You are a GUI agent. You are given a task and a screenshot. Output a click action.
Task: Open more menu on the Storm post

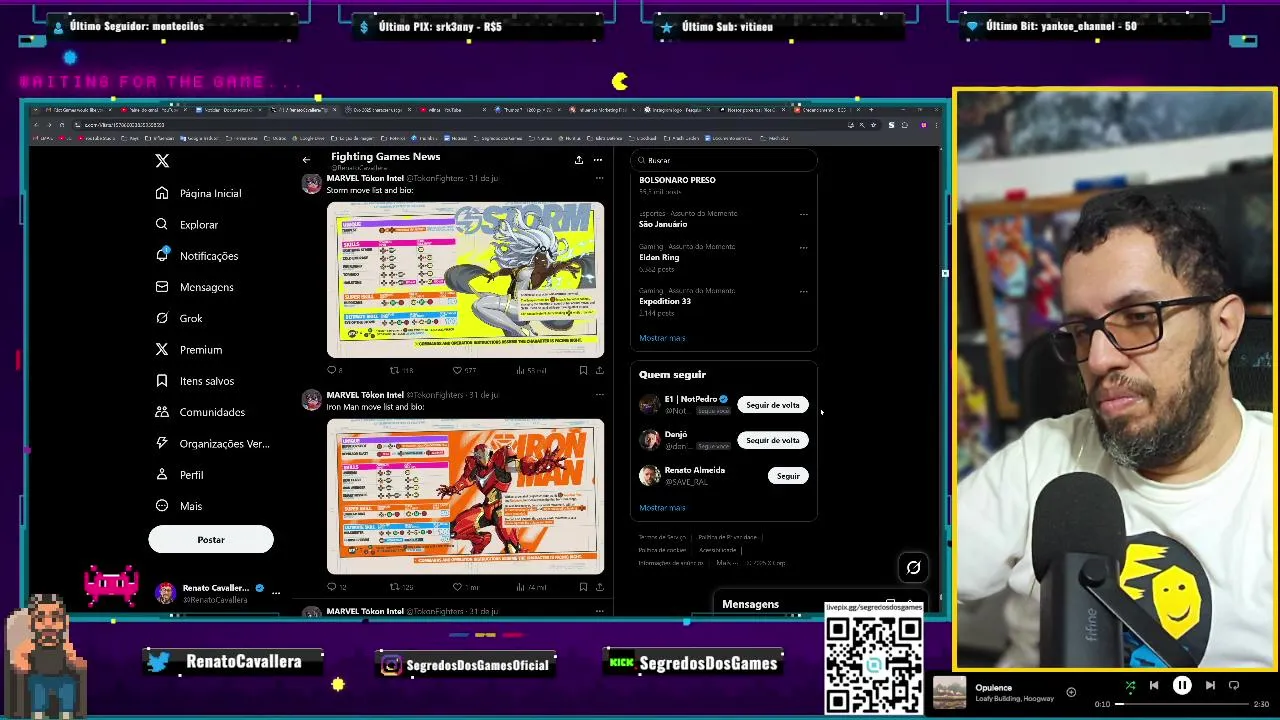pos(599,178)
